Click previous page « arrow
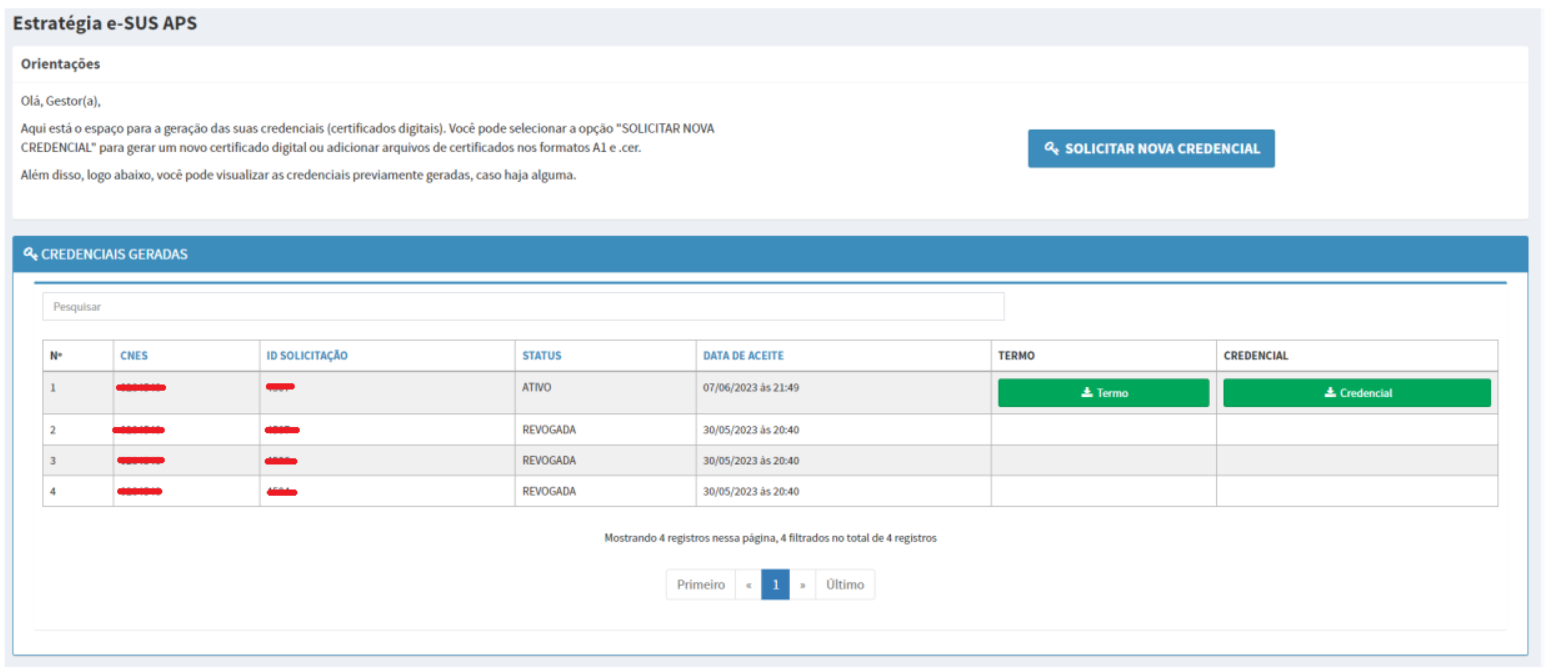The image size is (1550, 671). (748, 585)
